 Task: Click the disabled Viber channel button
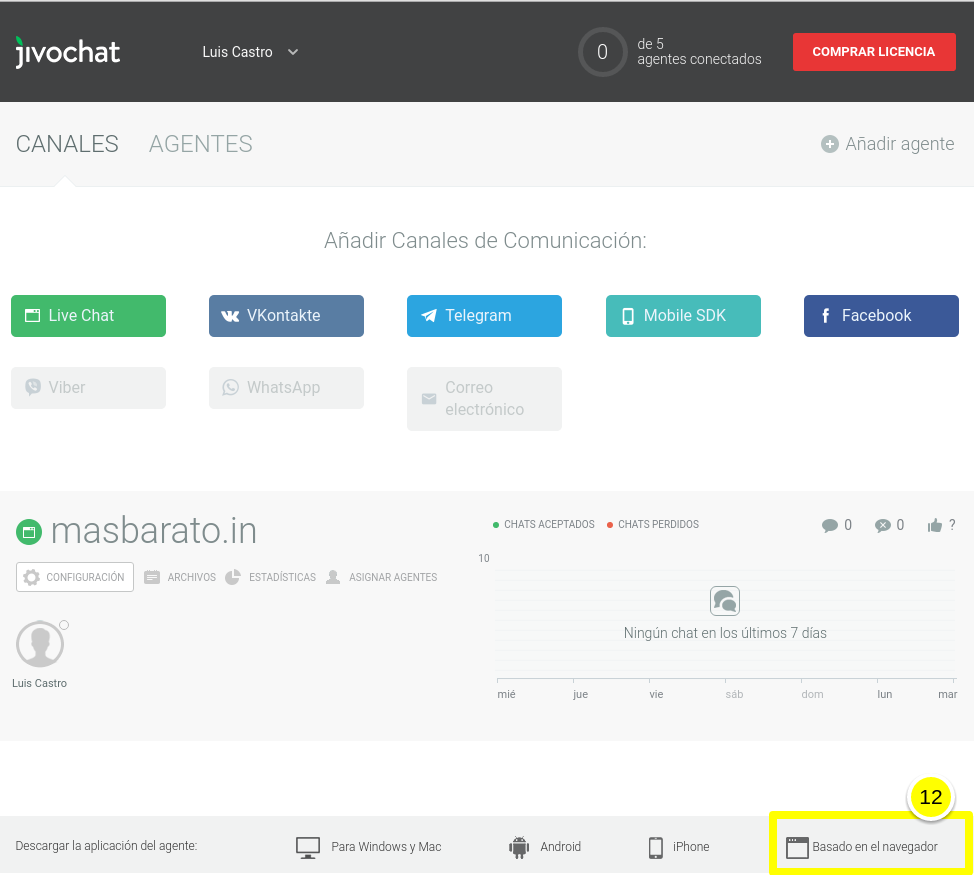[x=88, y=388]
